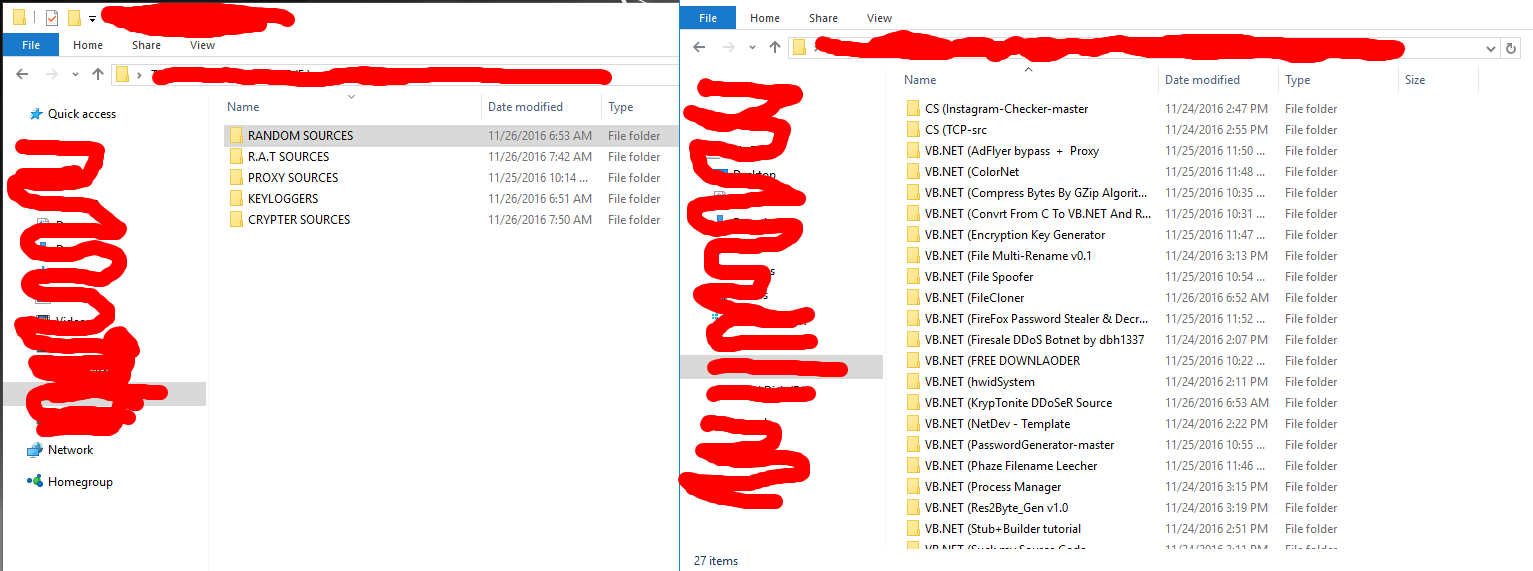Screen dimensions: 1533x571
Task: Click folder icon in left window title bar
Action: (19, 17)
